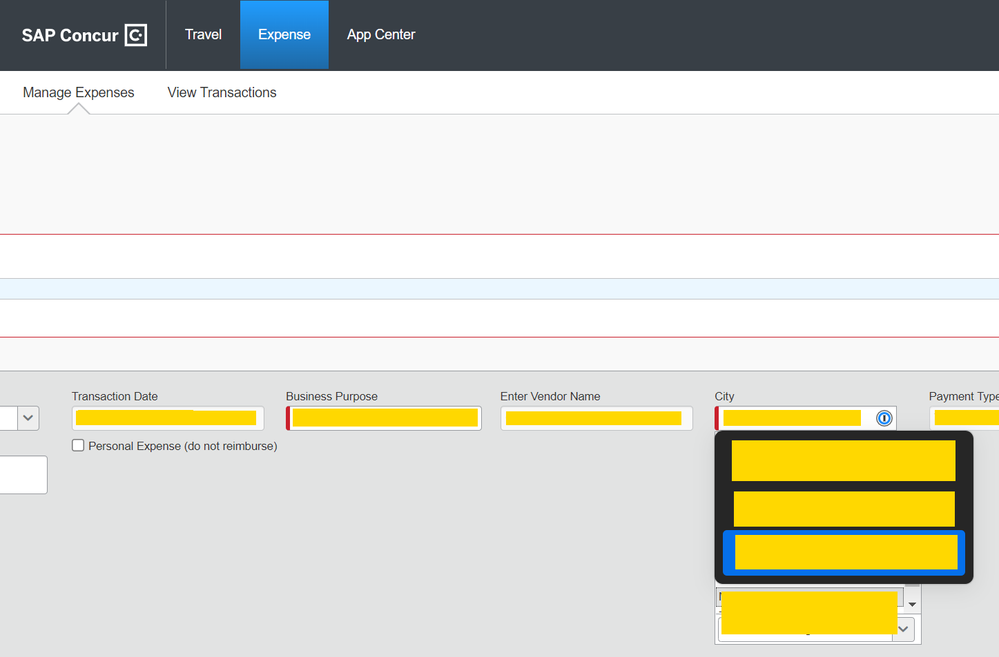Click the small scroll-down arrow under the popup
This screenshot has height=657, width=999.
click(x=912, y=604)
